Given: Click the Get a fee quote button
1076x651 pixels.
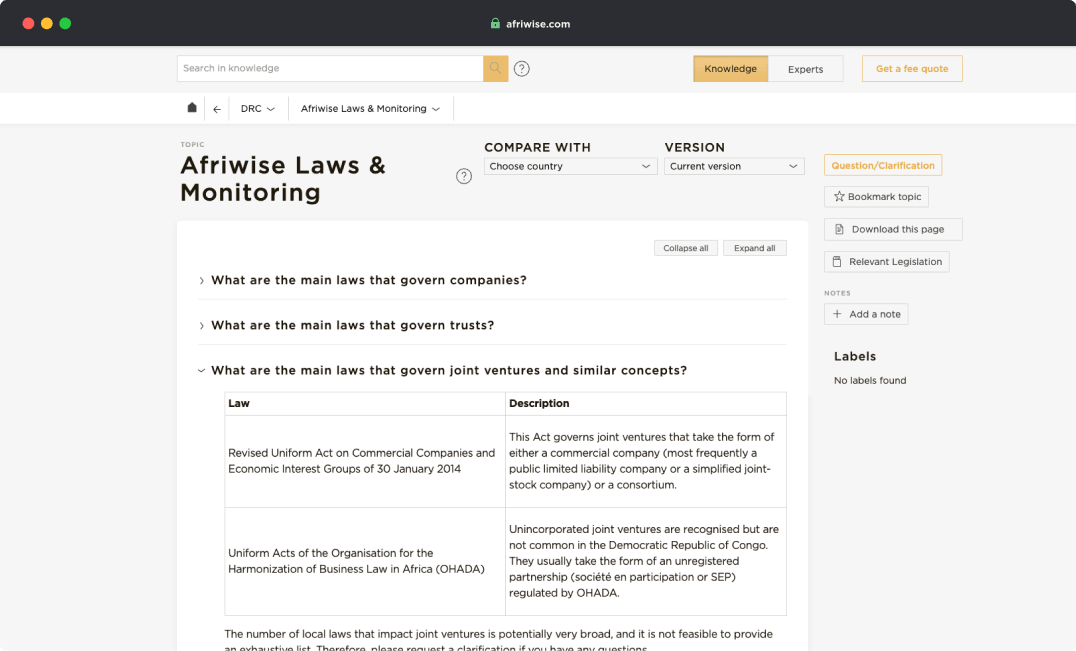Looking at the screenshot, I should (912, 69).
